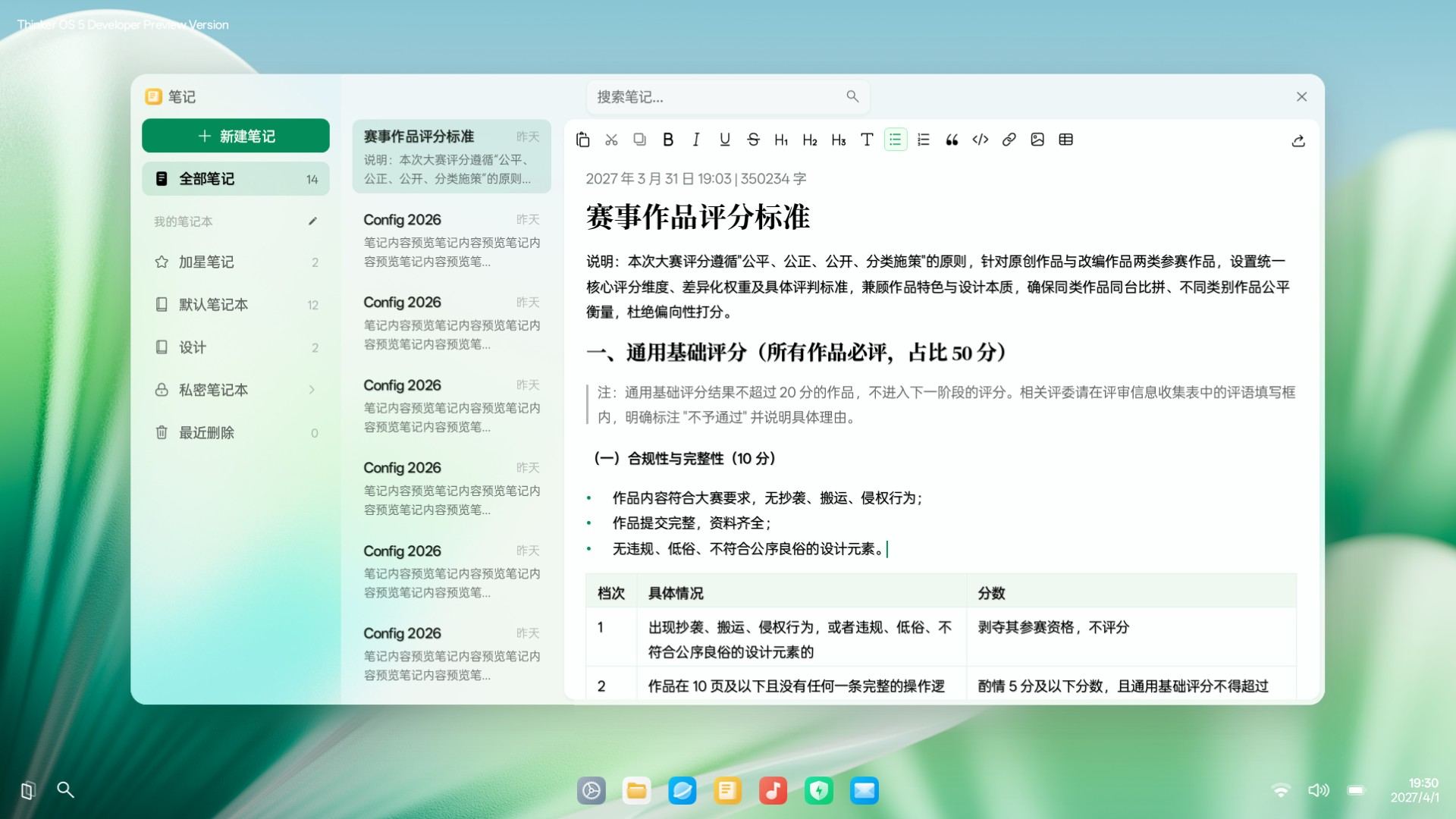Select 全部笔记 in the sidebar
The width and height of the screenshot is (1456, 819).
pyautogui.click(x=236, y=179)
